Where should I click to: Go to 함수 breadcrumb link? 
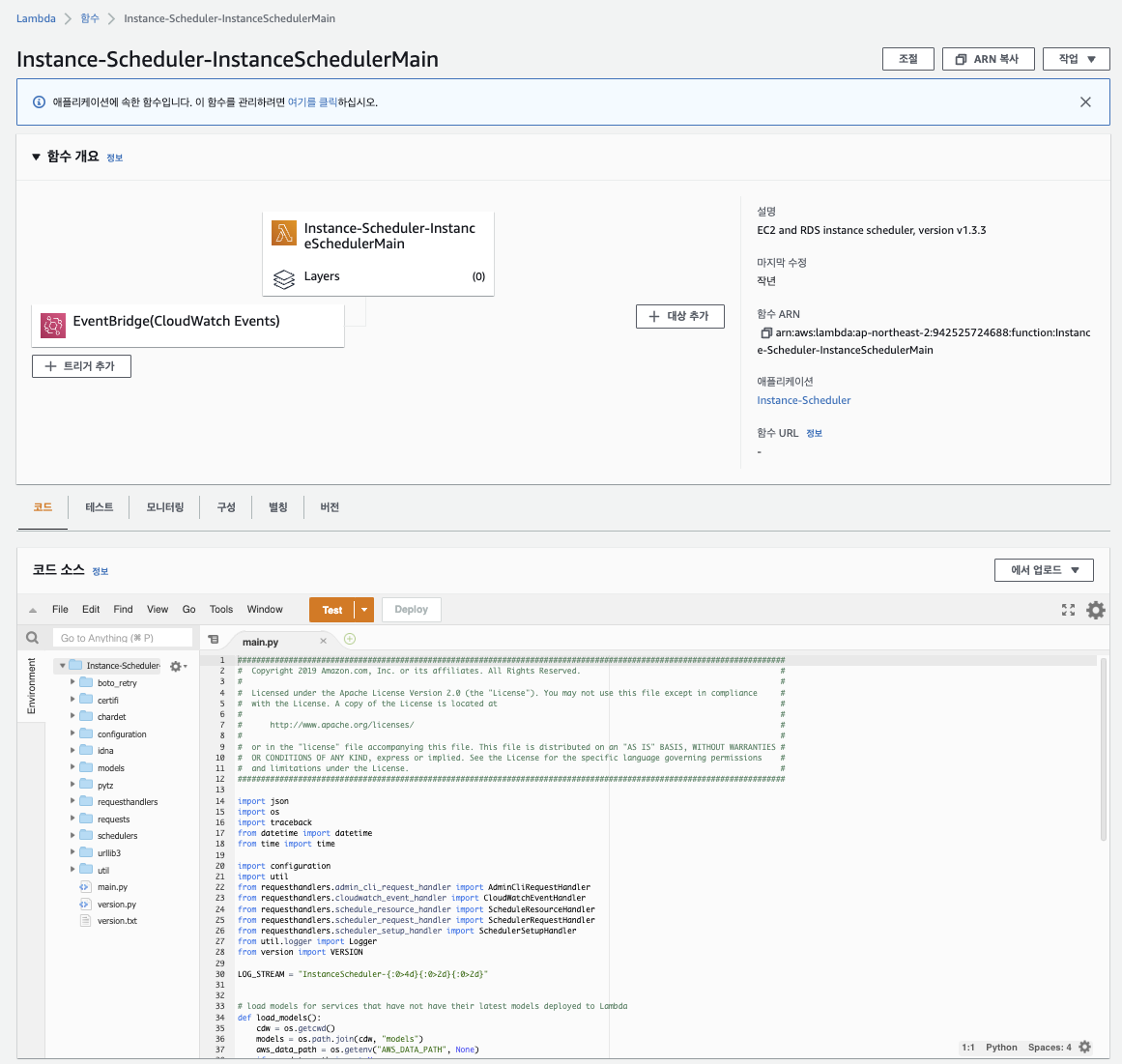tap(90, 18)
